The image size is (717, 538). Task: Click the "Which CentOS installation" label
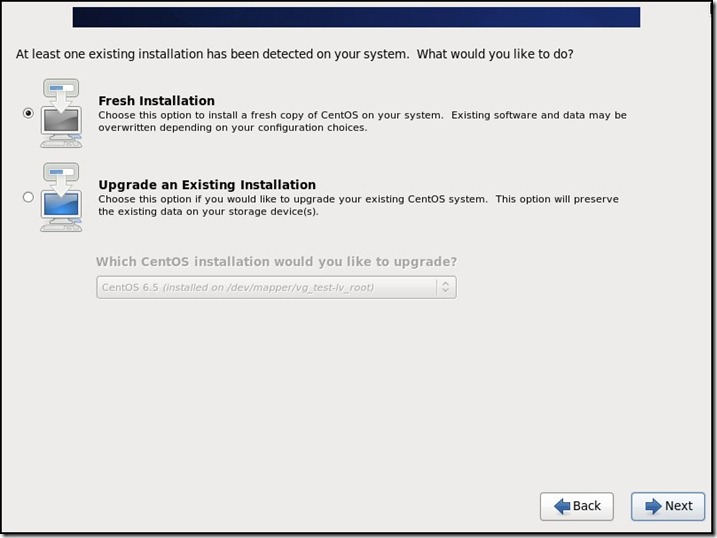click(x=276, y=262)
